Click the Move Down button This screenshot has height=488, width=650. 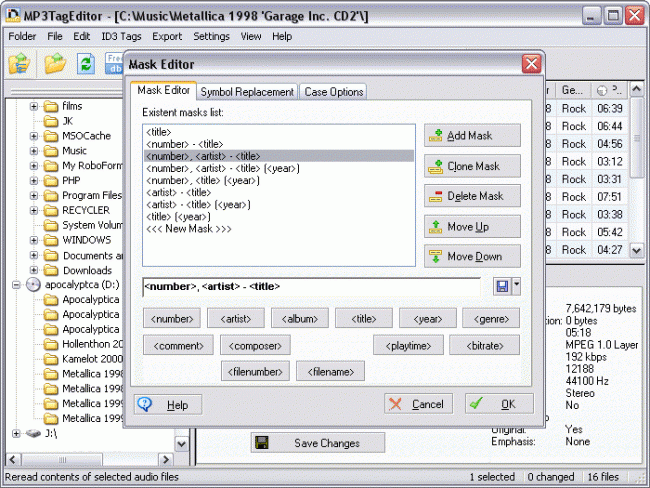pos(472,256)
